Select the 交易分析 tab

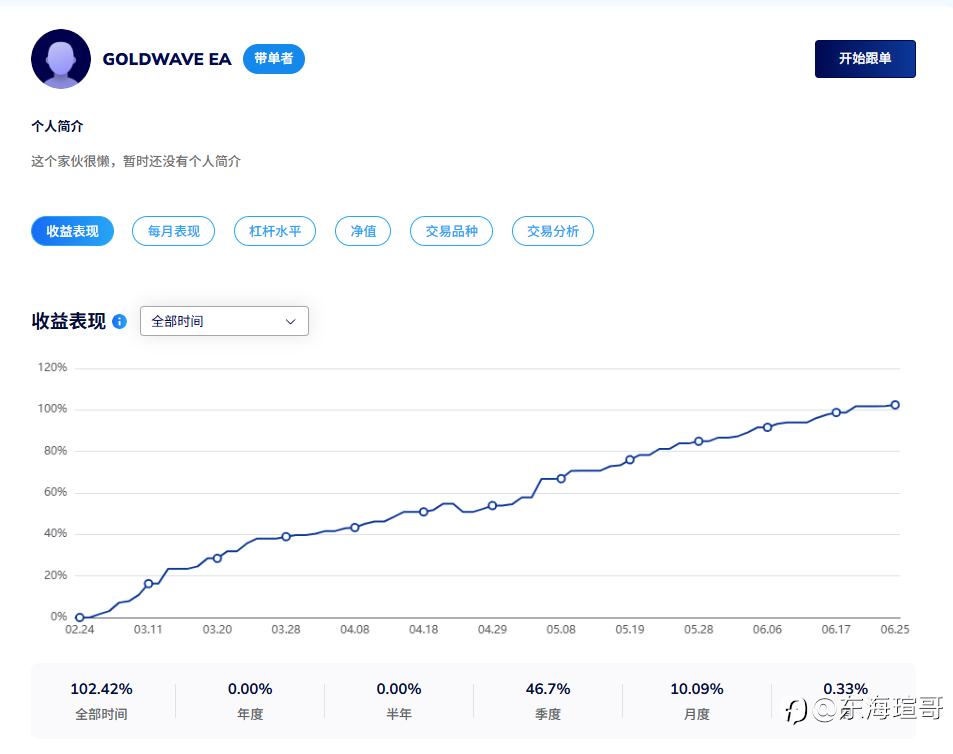pyautogui.click(x=552, y=231)
